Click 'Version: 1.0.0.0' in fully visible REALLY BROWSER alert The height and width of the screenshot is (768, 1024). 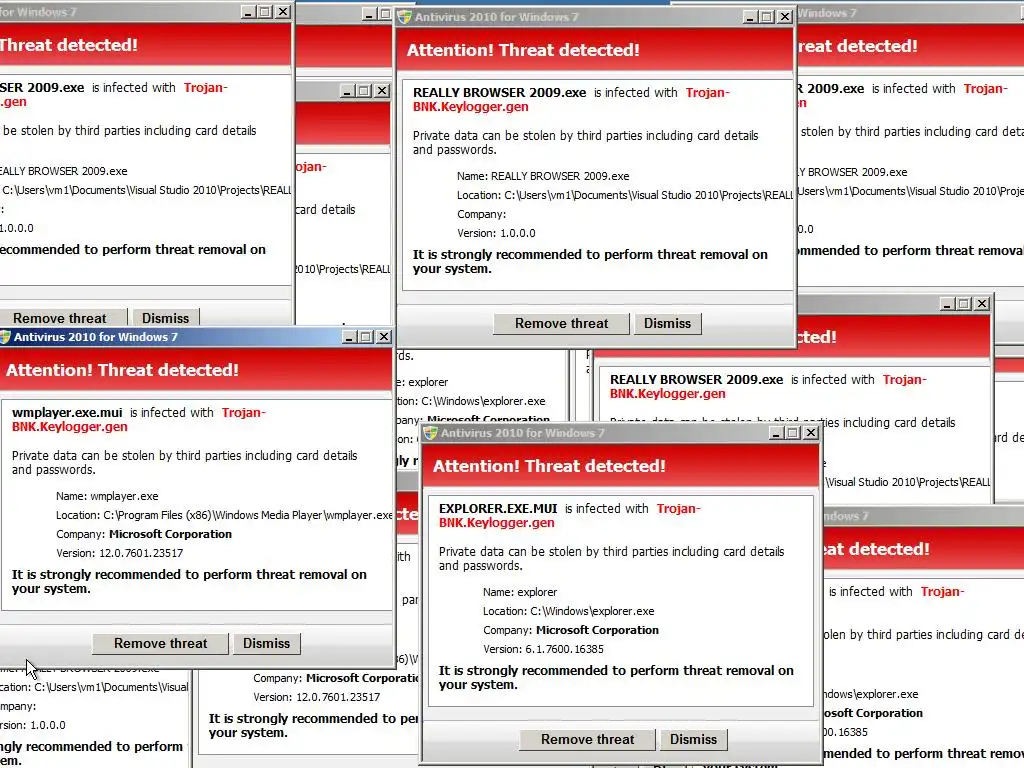click(x=496, y=233)
